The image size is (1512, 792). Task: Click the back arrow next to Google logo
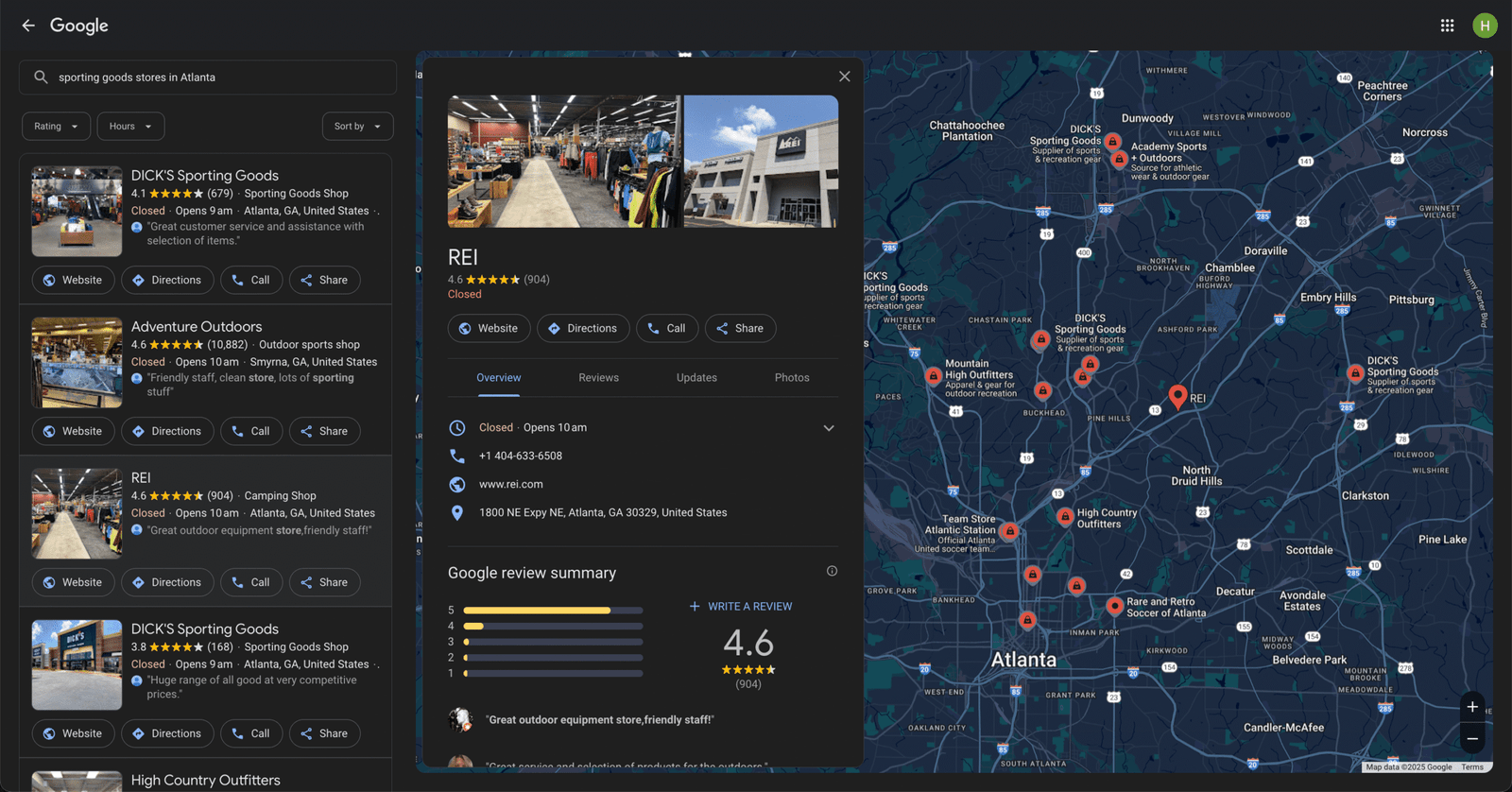tap(28, 26)
